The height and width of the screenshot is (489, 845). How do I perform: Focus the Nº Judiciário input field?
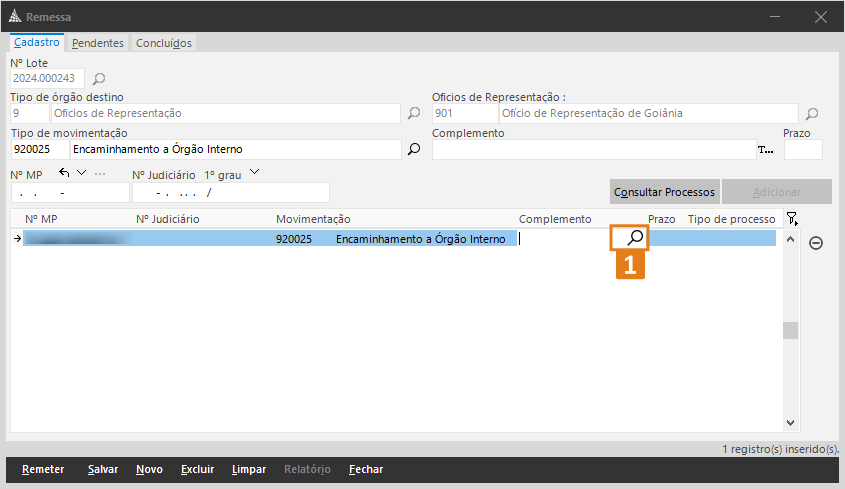[231, 192]
